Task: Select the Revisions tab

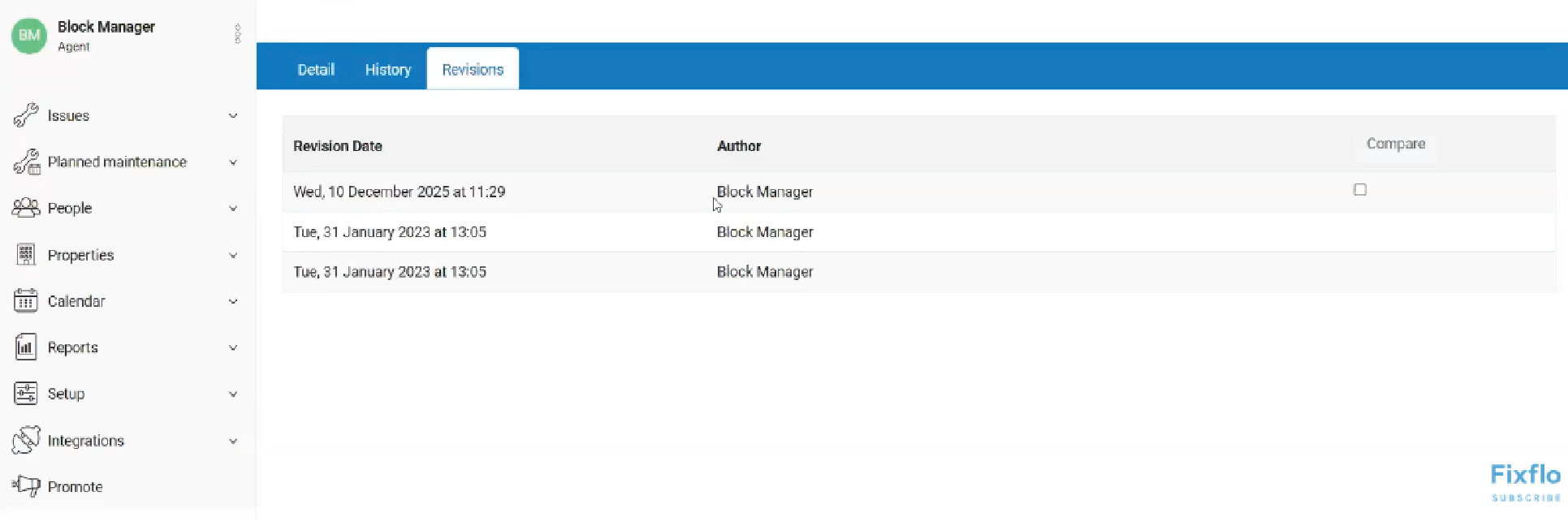Action: [x=473, y=69]
